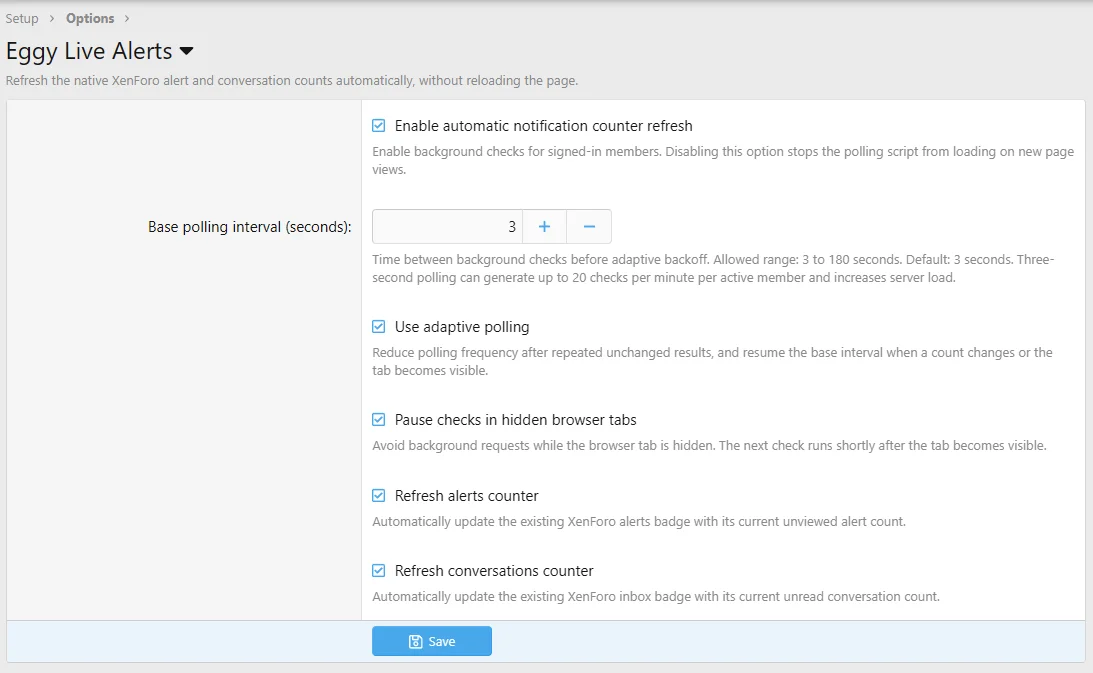Toggle Pause checks in hidden browser tabs
The height and width of the screenshot is (673, 1093).
[x=379, y=419]
